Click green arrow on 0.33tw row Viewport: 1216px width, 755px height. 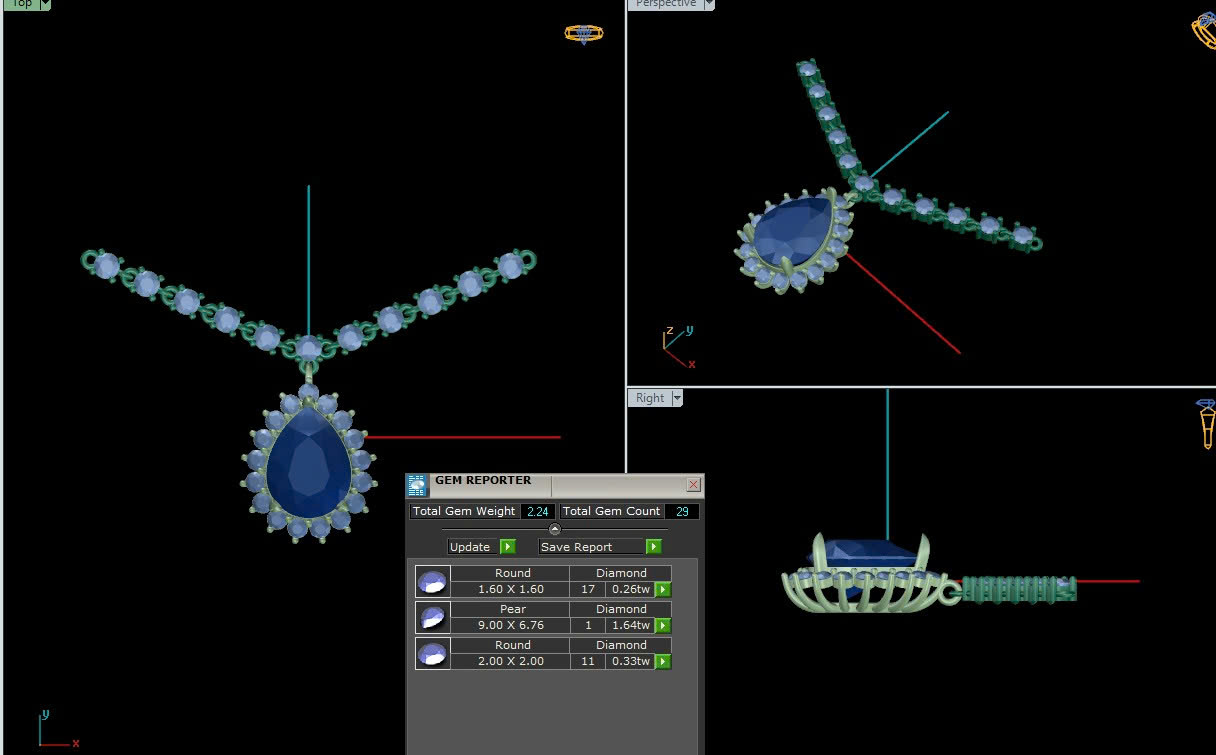click(662, 662)
